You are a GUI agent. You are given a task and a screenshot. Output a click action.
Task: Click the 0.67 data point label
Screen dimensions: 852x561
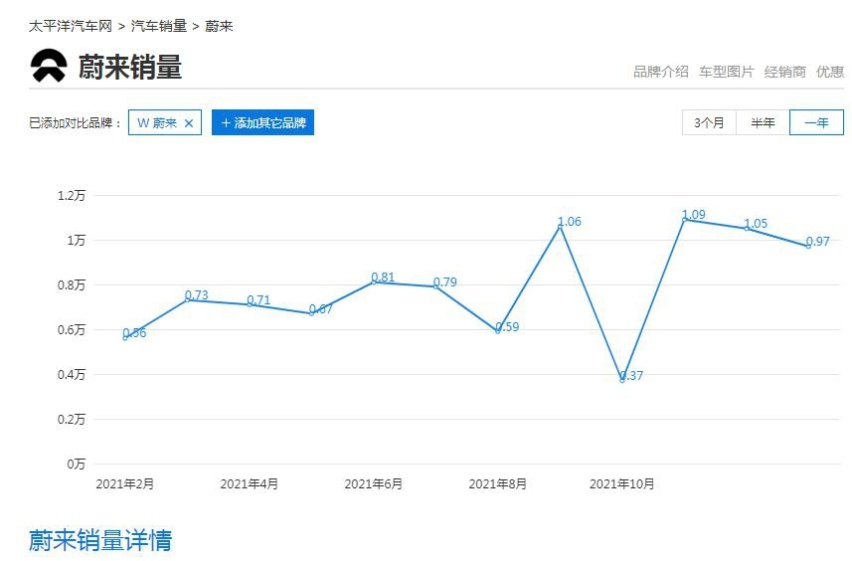[321, 309]
